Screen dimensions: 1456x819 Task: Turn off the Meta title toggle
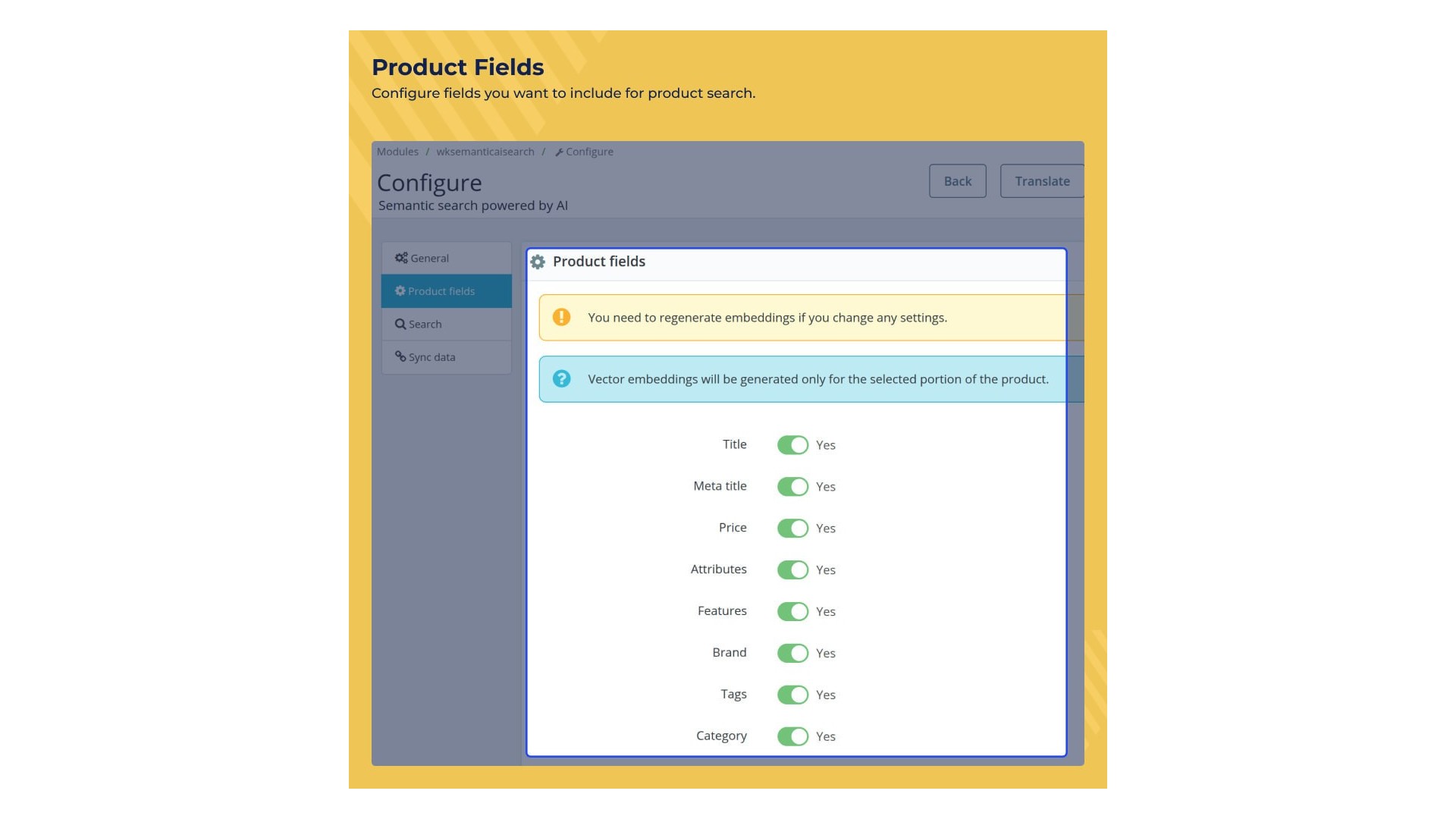(792, 487)
